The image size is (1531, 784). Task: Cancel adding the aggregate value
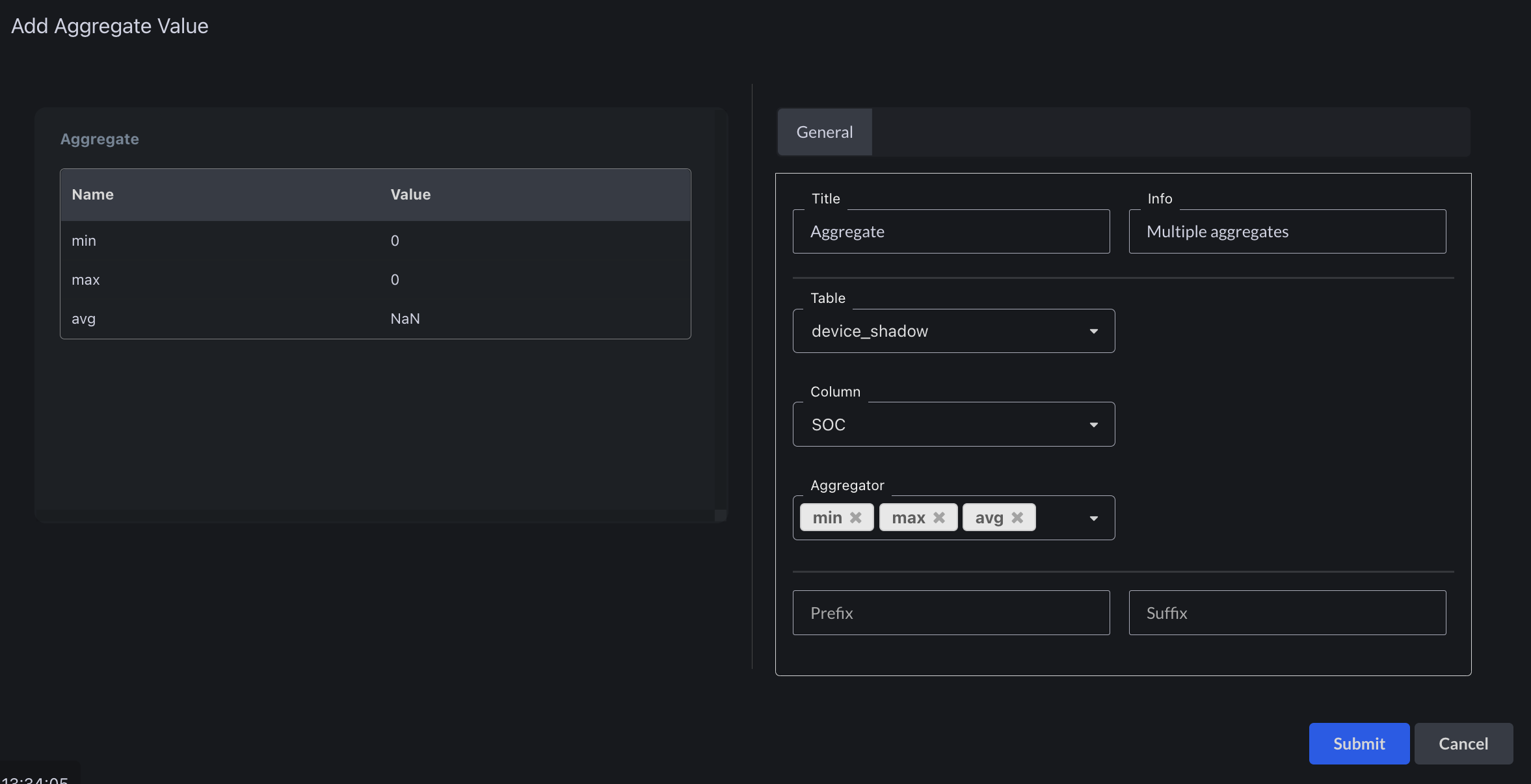[1463, 743]
